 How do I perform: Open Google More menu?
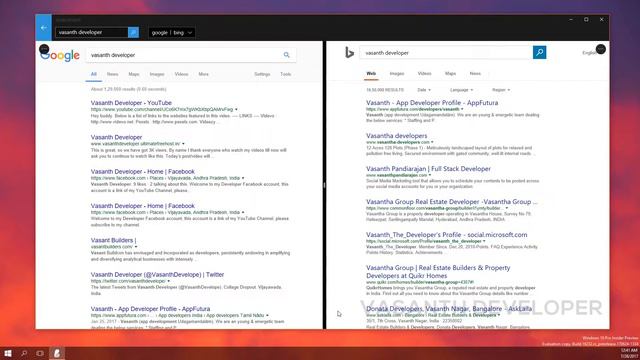[x=204, y=74]
